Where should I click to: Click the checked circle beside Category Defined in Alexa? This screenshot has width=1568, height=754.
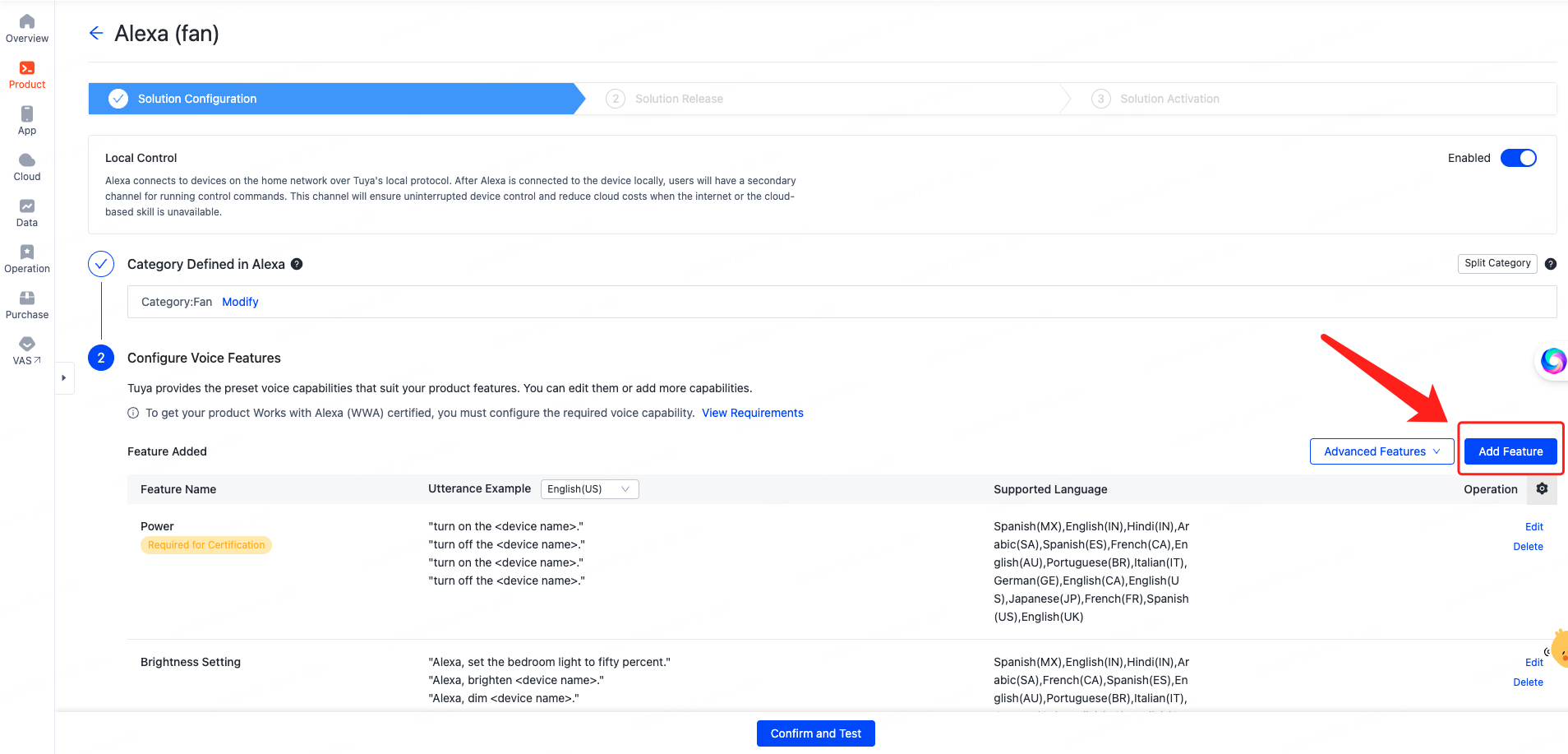(101, 264)
